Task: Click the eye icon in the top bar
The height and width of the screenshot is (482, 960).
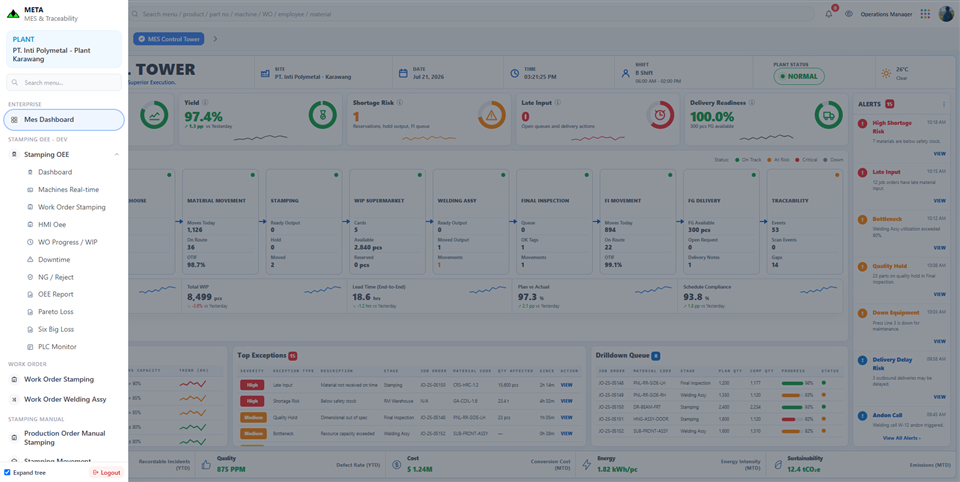Action: point(849,14)
